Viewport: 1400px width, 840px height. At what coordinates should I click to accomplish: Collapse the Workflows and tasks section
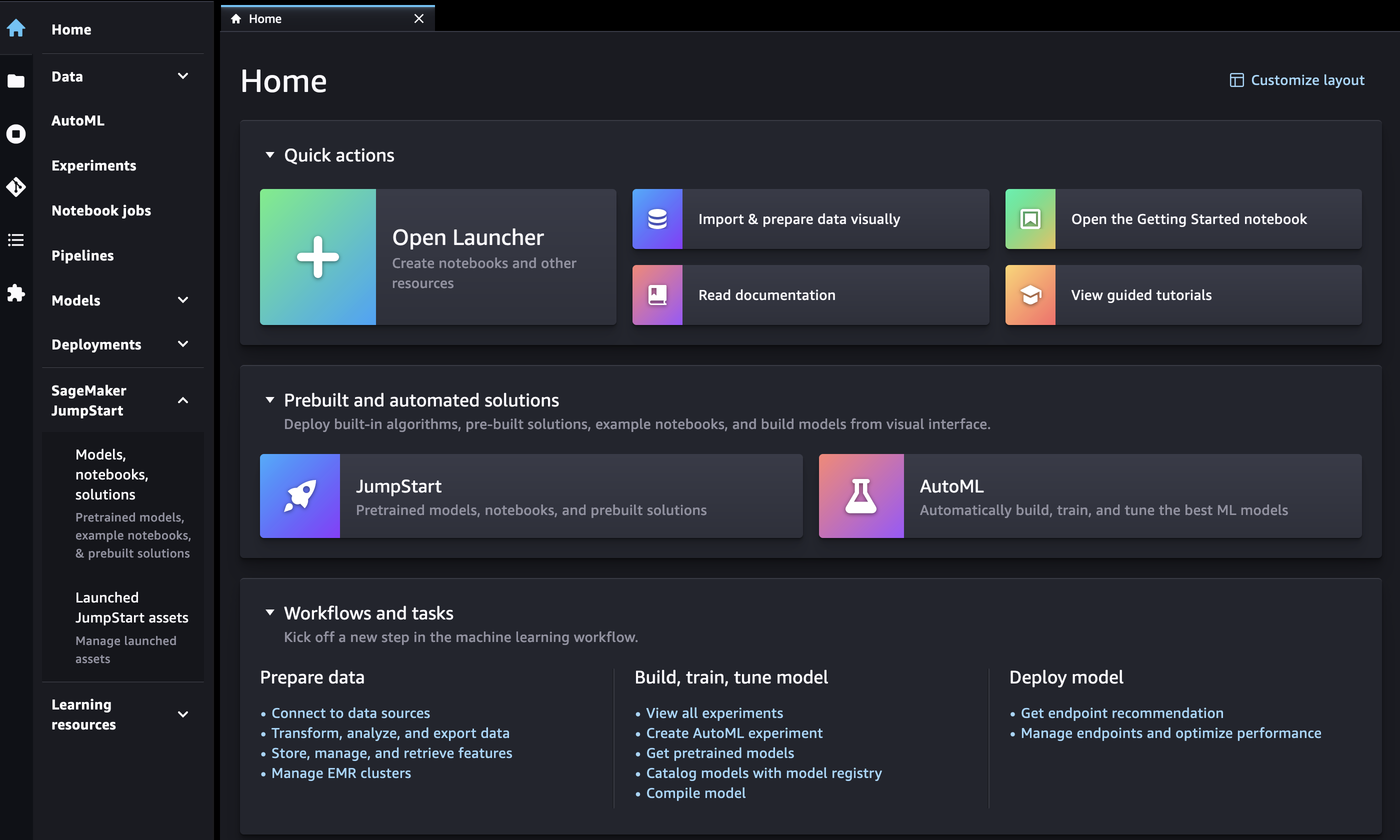tap(269, 613)
